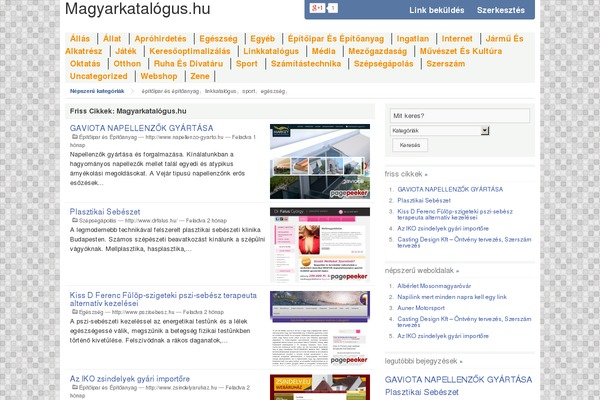Open Ruha És Divatáru category

(188, 64)
